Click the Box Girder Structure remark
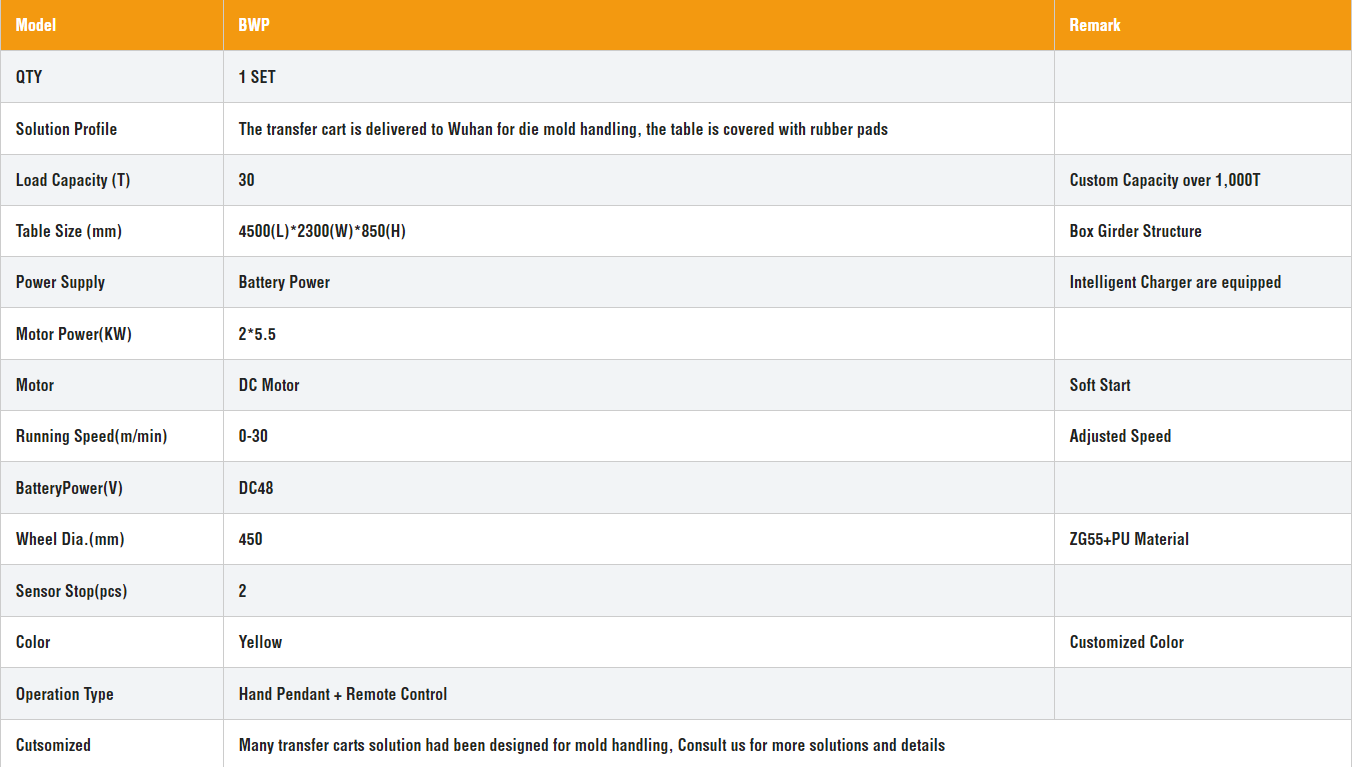This screenshot has height=767, width=1353. tap(1135, 231)
